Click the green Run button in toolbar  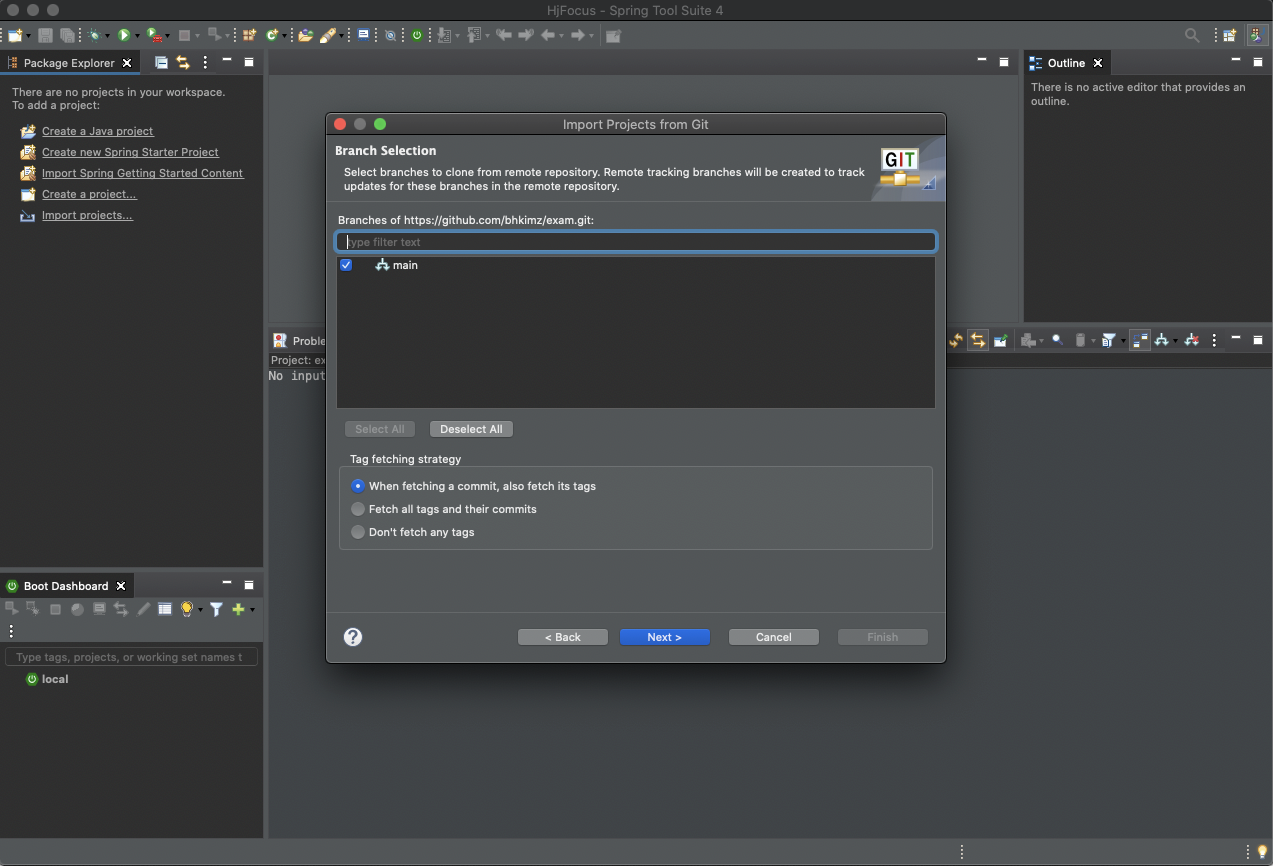pos(124,35)
